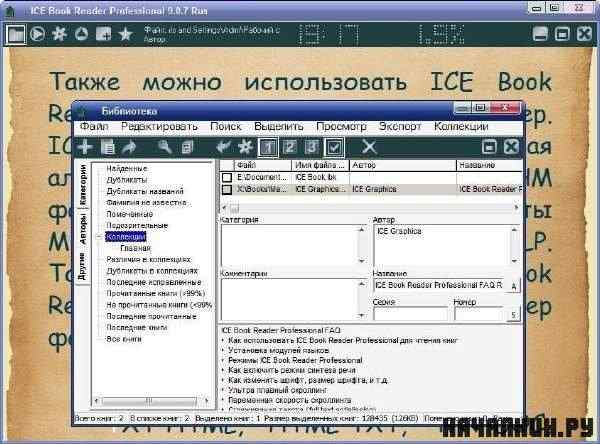Click the triangular recycle icon in main toolbar
The width and height of the screenshot is (600, 444).
[81, 34]
